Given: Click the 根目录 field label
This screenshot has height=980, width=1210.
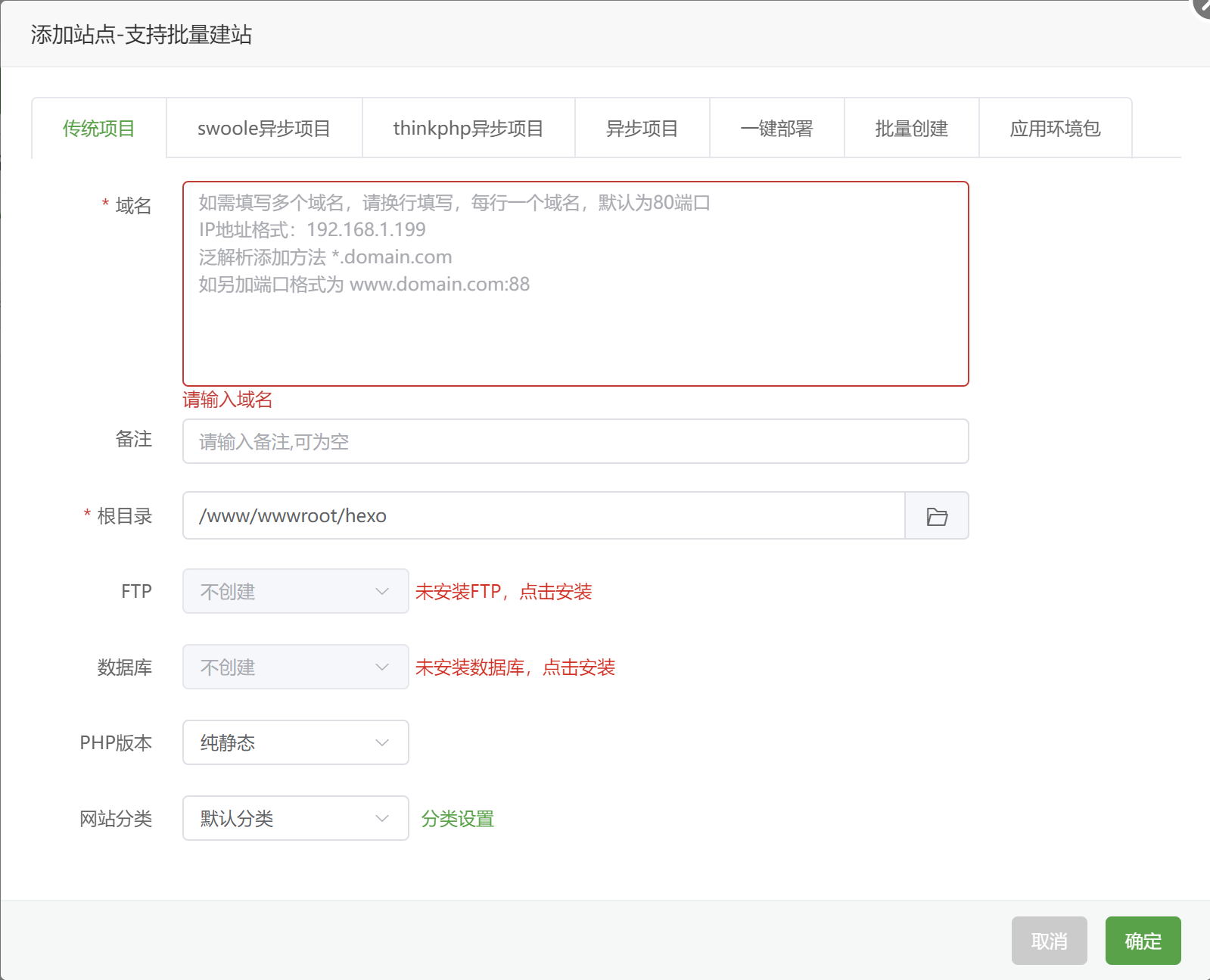Looking at the screenshot, I should coord(125,516).
